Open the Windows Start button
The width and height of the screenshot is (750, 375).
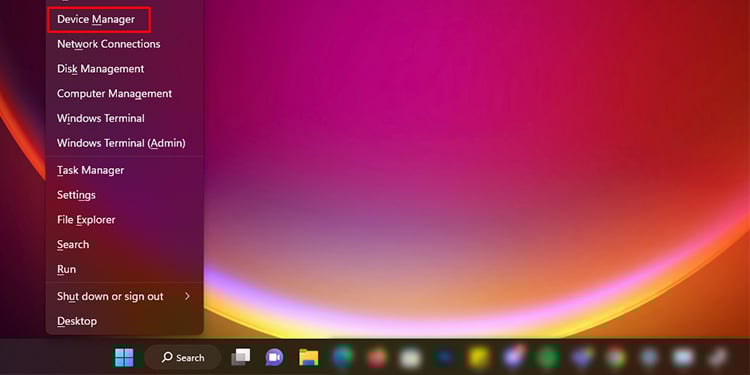pyautogui.click(x=124, y=357)
